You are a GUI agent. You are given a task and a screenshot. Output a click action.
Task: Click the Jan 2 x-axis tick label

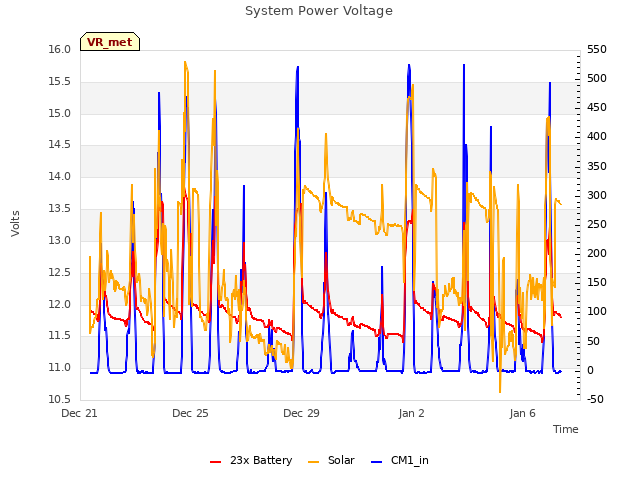coord(411,413)
